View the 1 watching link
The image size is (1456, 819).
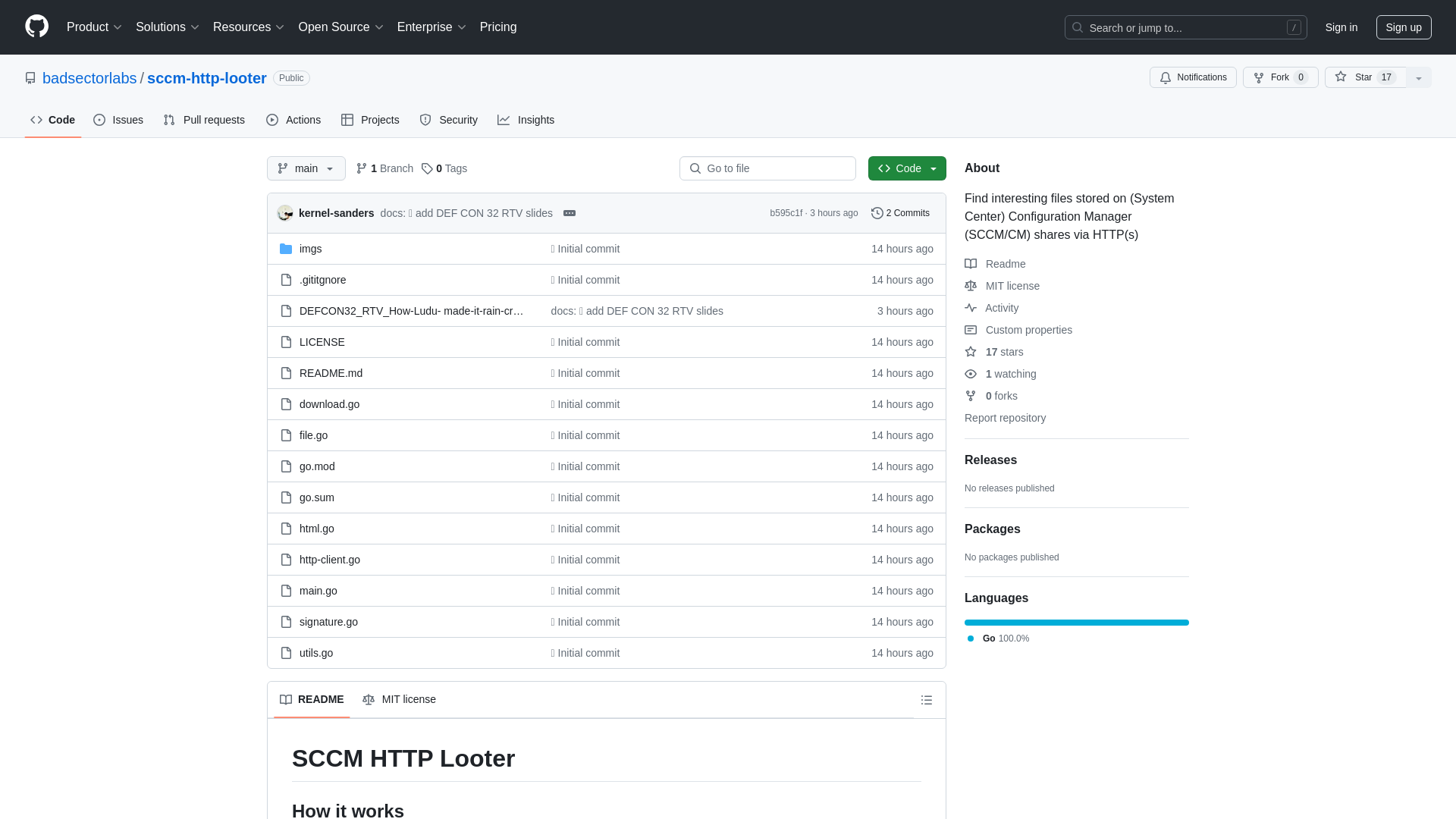coord(1000,374)
